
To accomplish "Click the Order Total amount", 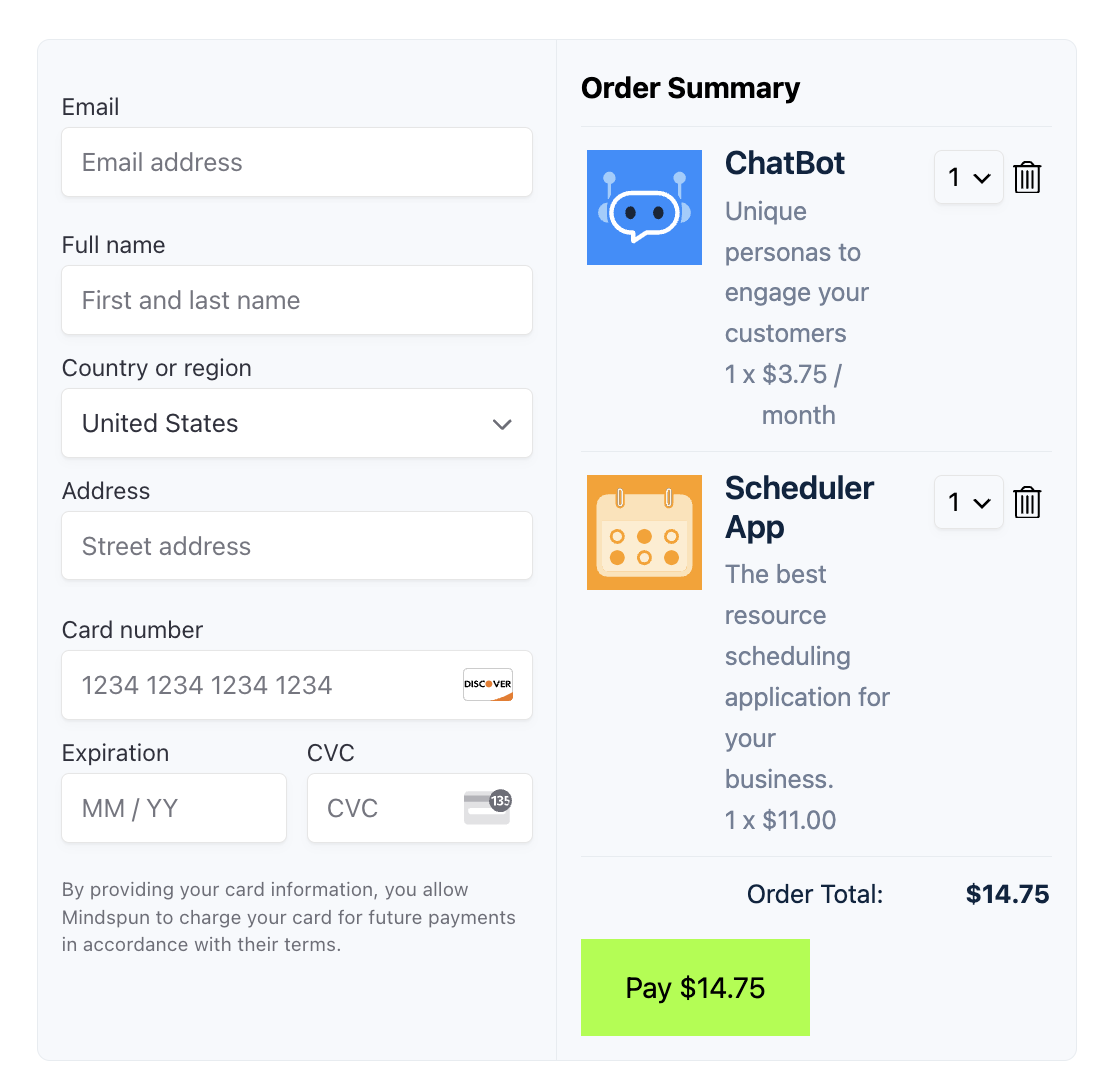I will [1007, 894].
